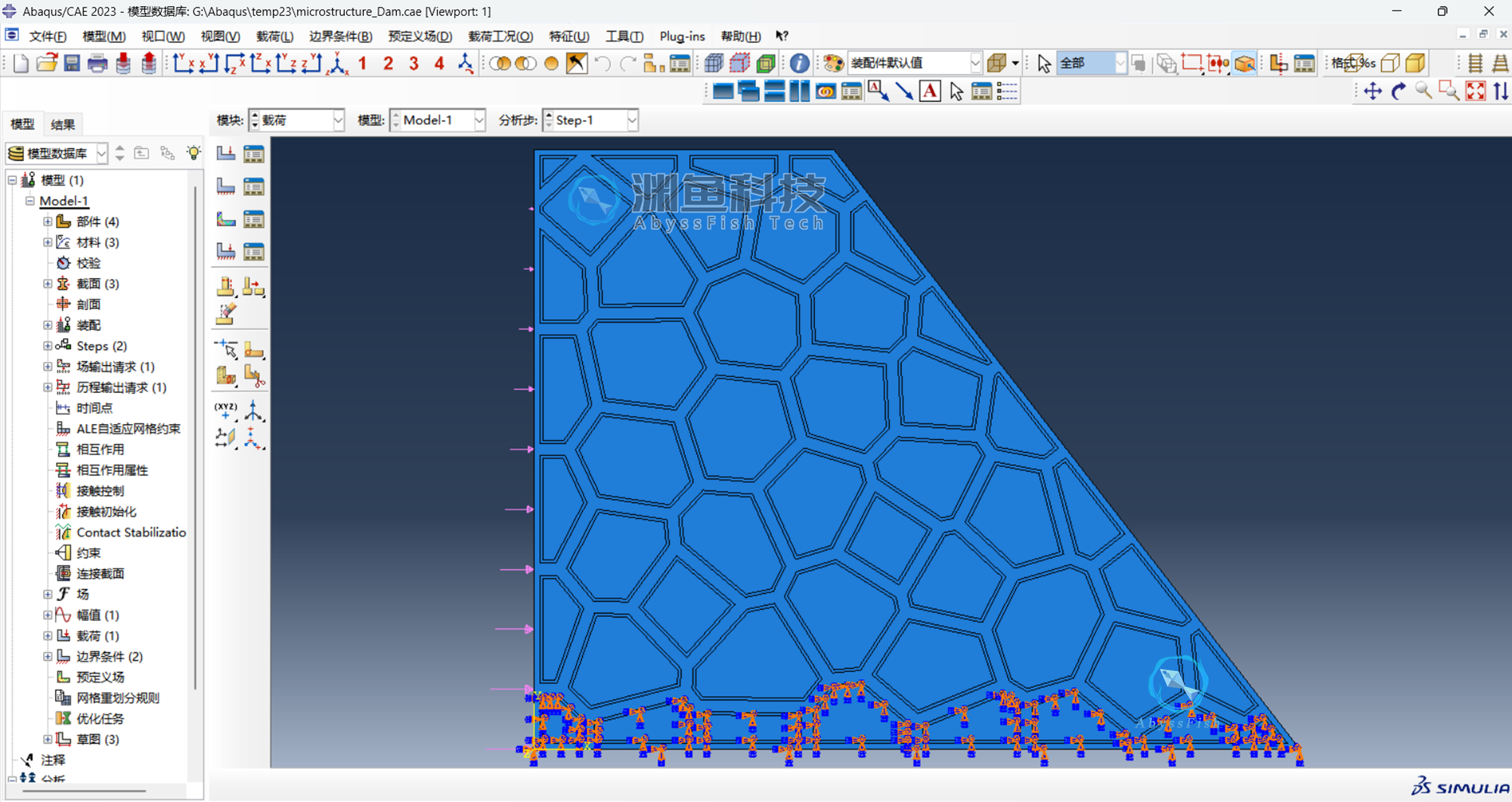Click the Query information icon
Image resolution: width=1512 pixels, height=802 pixels.
tap(799, 63)
